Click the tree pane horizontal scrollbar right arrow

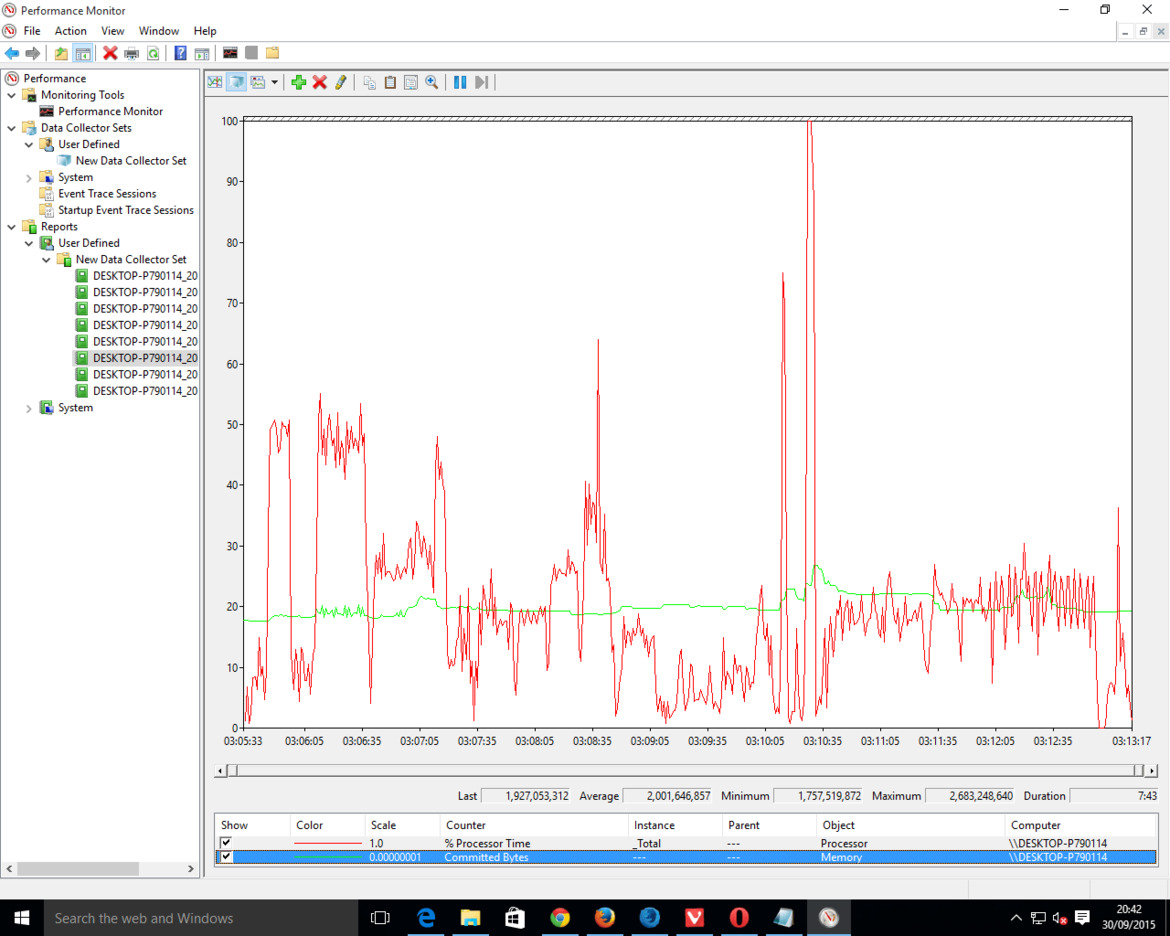[x=190, y=869]
